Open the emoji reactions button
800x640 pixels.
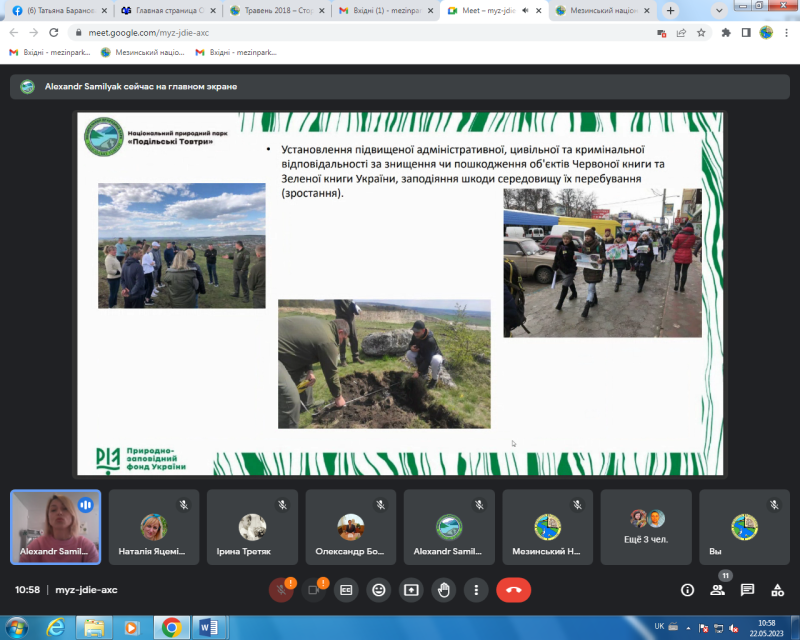378,590
